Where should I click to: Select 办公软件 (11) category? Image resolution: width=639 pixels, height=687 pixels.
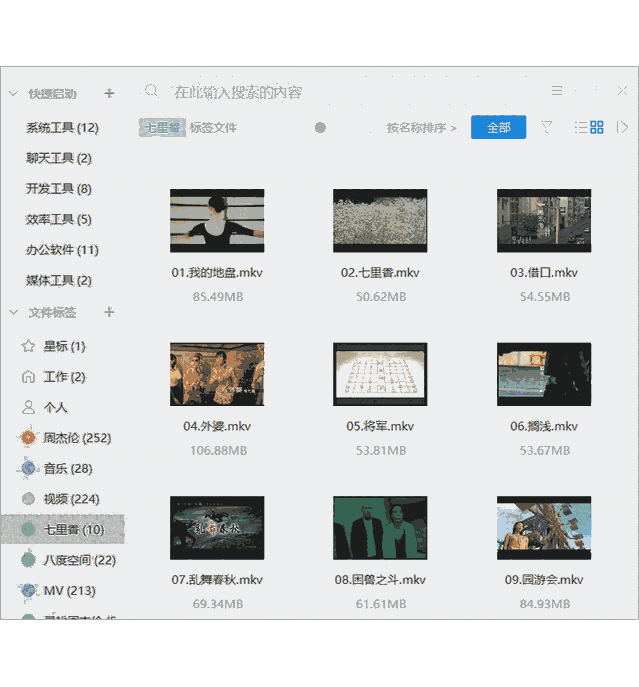click(x=62, y=250)
